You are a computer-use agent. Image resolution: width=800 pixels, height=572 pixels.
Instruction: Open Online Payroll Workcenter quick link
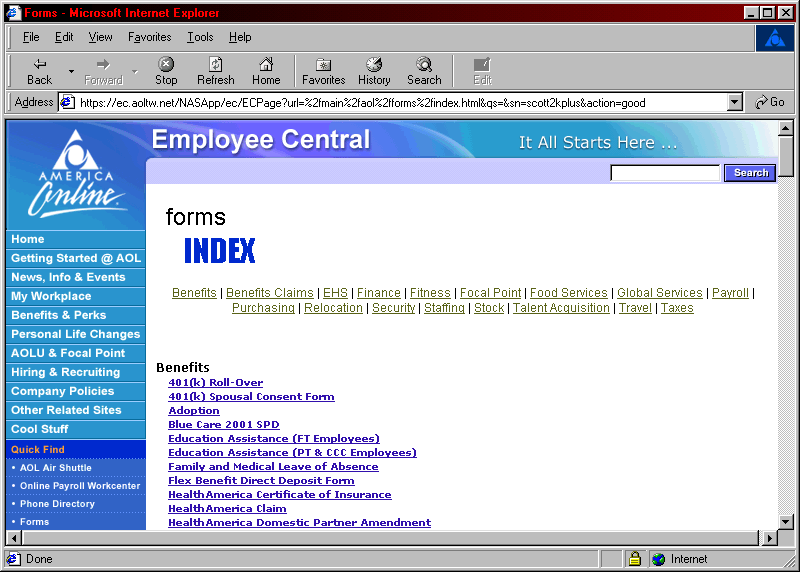pos(80,486)
